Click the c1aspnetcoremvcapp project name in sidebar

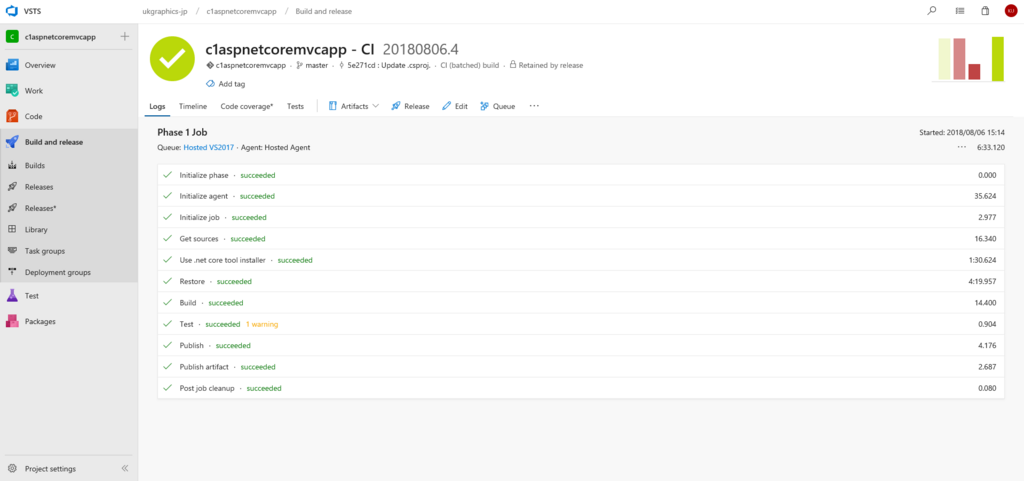(60, 37)
